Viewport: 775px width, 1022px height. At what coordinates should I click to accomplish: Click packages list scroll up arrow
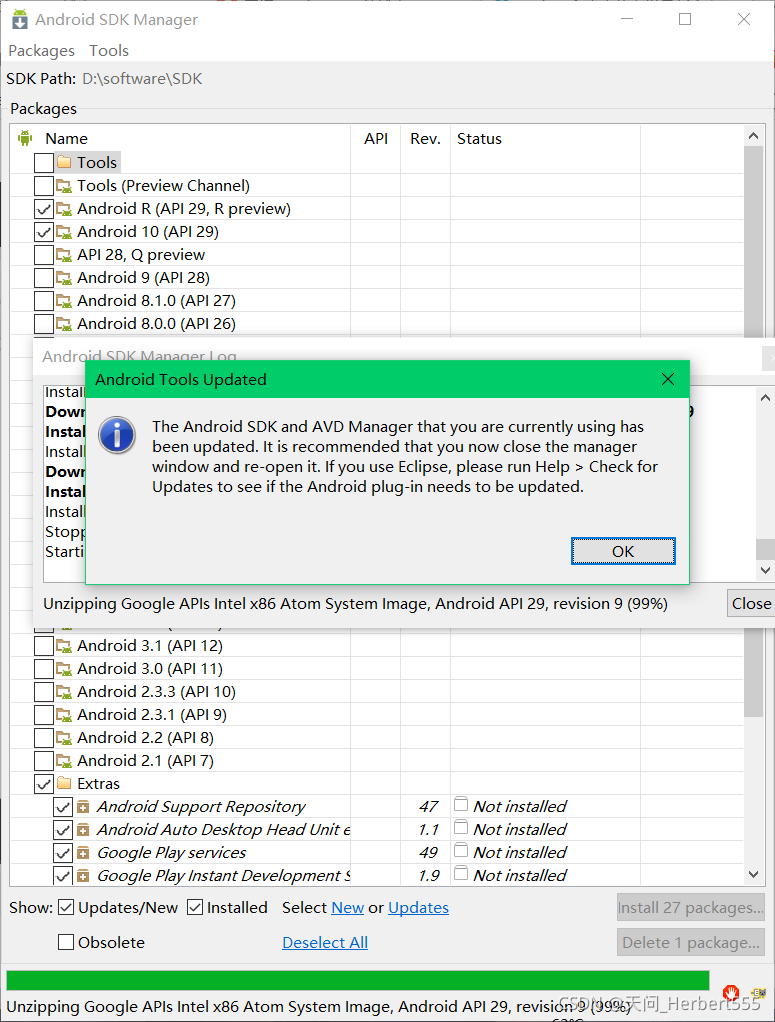tap(753, 136)
